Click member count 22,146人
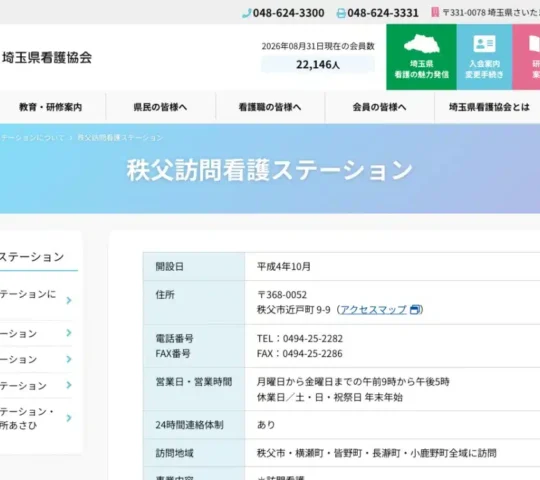Image resolution: width=540 pixels, height=480 pixels. tap(318, 64)
